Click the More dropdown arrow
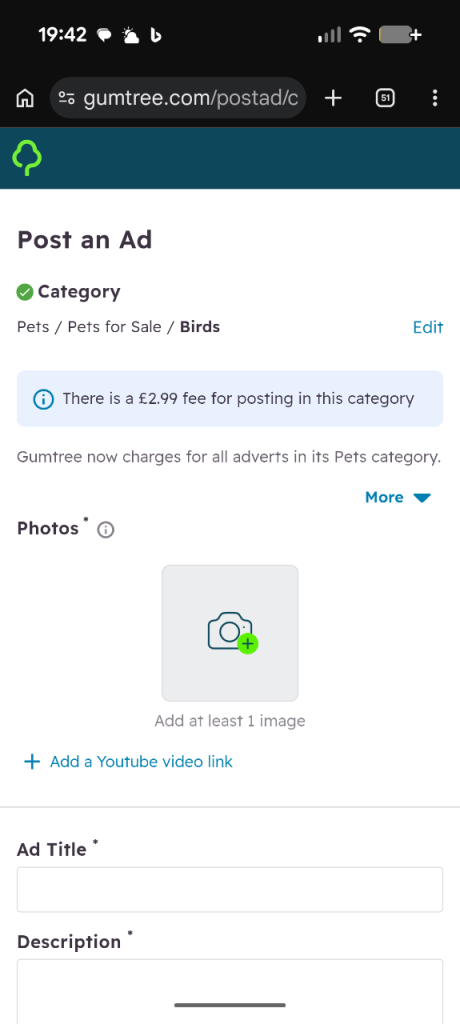460x1024 pixels. [x=422, y=498]
